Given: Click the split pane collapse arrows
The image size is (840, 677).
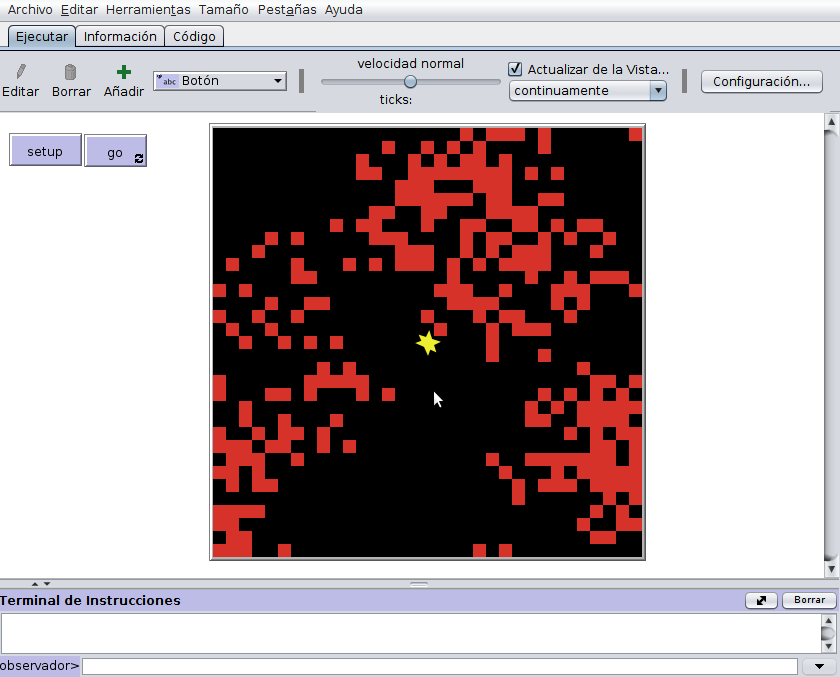Looking at the screenshot, I should point(41,584).
